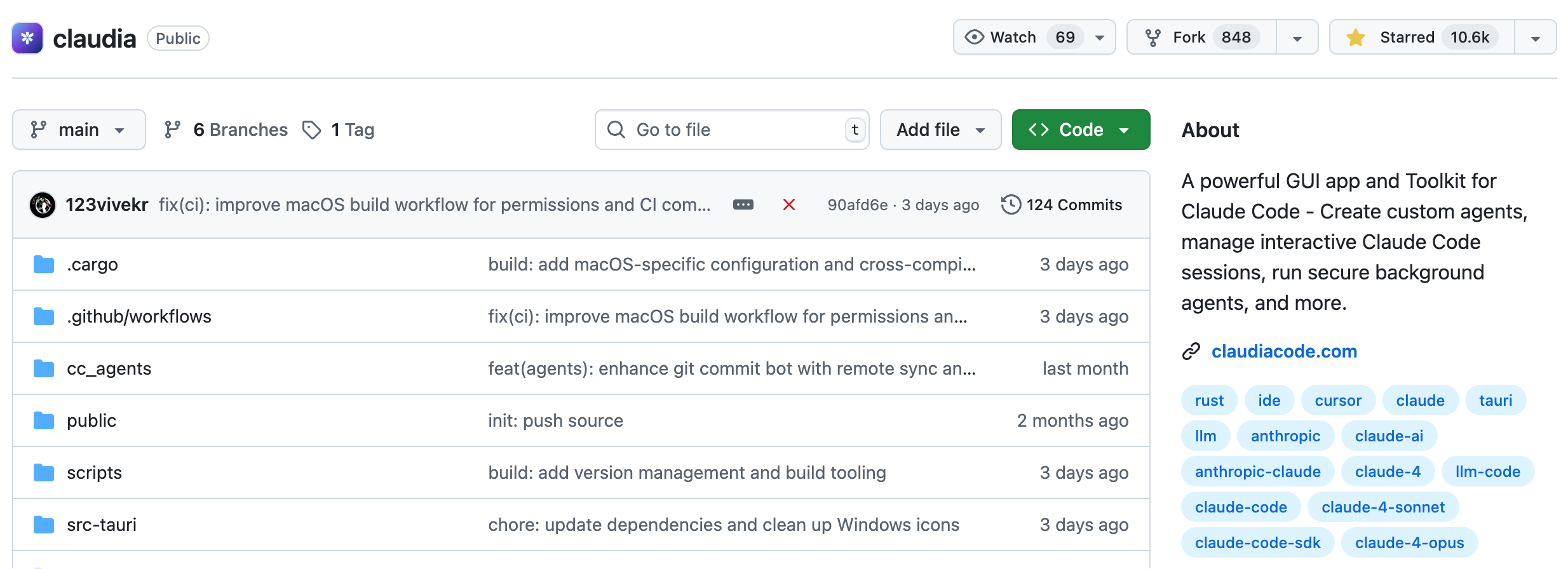1568x569 pixels.
Task: Select the claude-4 topic tag
Action: pos(1388,471)
